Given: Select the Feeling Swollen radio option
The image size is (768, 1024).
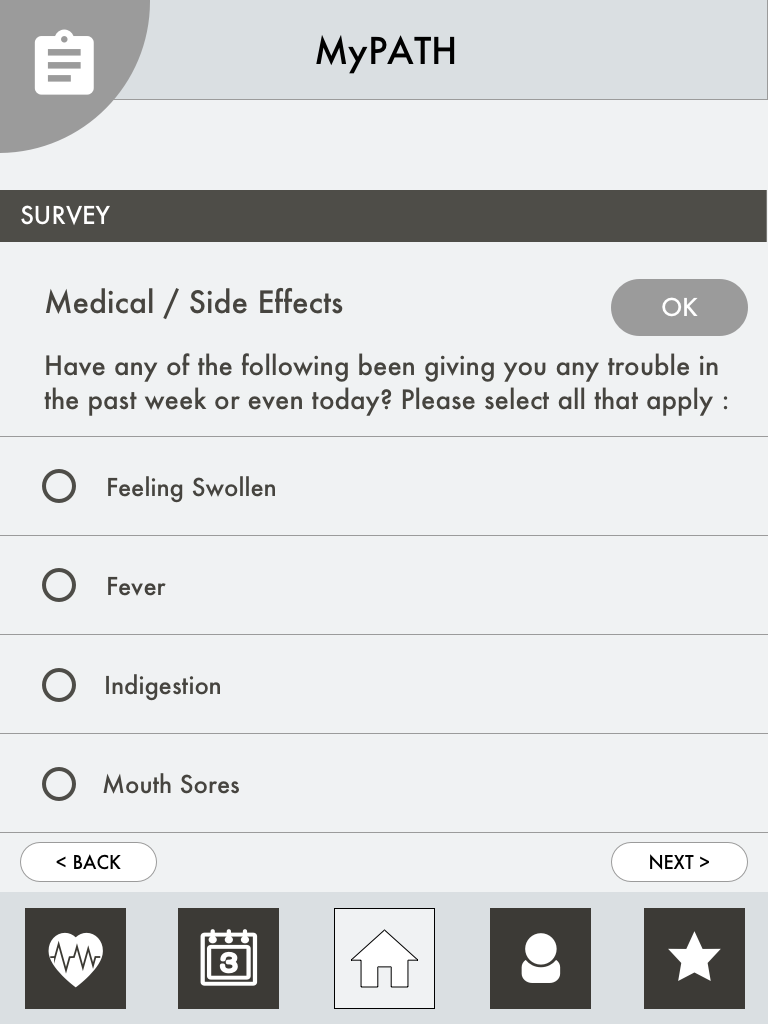Looking at the screenshot, I should [x=59, y=487].
